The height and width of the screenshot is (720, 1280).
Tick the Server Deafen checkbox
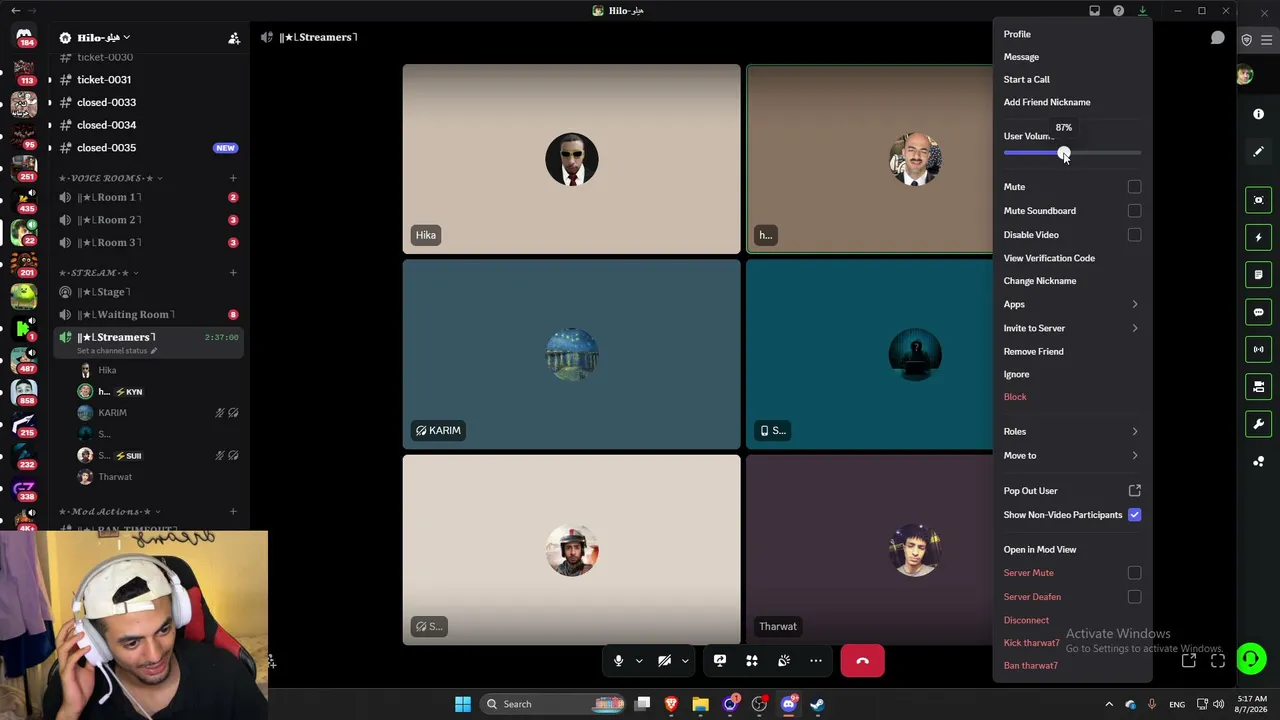(1134, 597)
